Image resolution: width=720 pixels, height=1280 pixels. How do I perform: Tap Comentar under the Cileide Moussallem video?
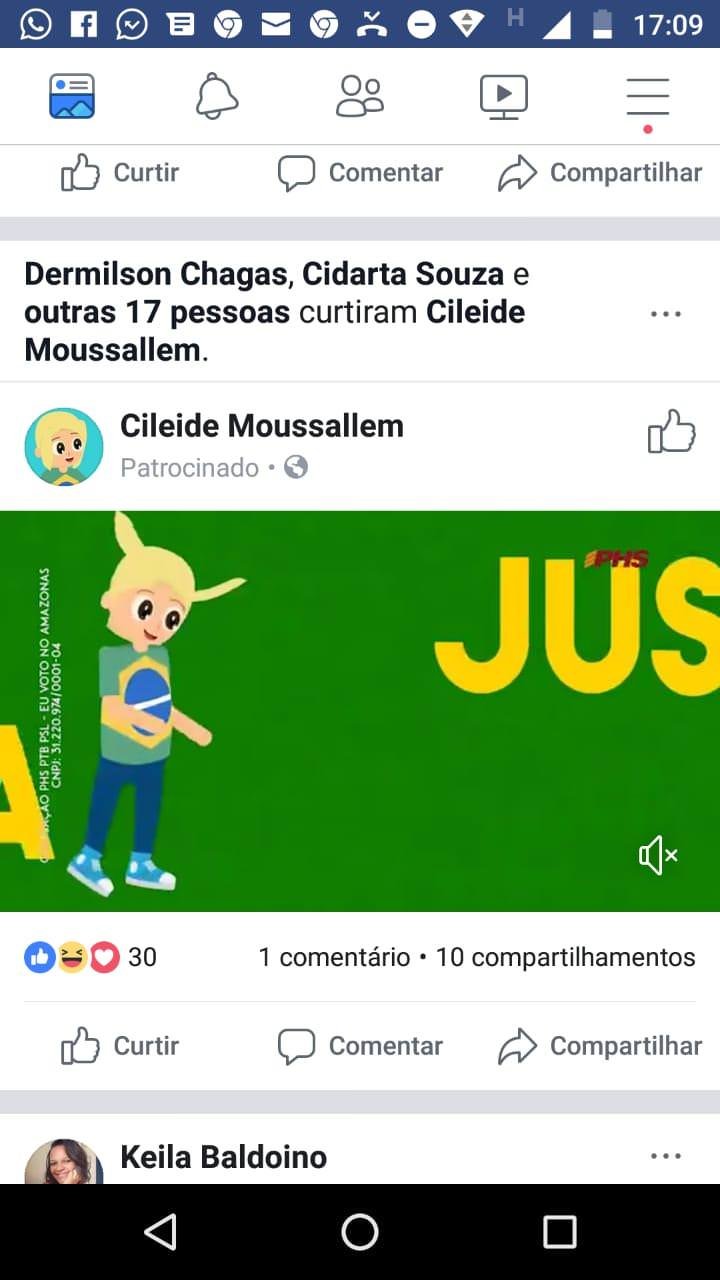pos(360,1046)
